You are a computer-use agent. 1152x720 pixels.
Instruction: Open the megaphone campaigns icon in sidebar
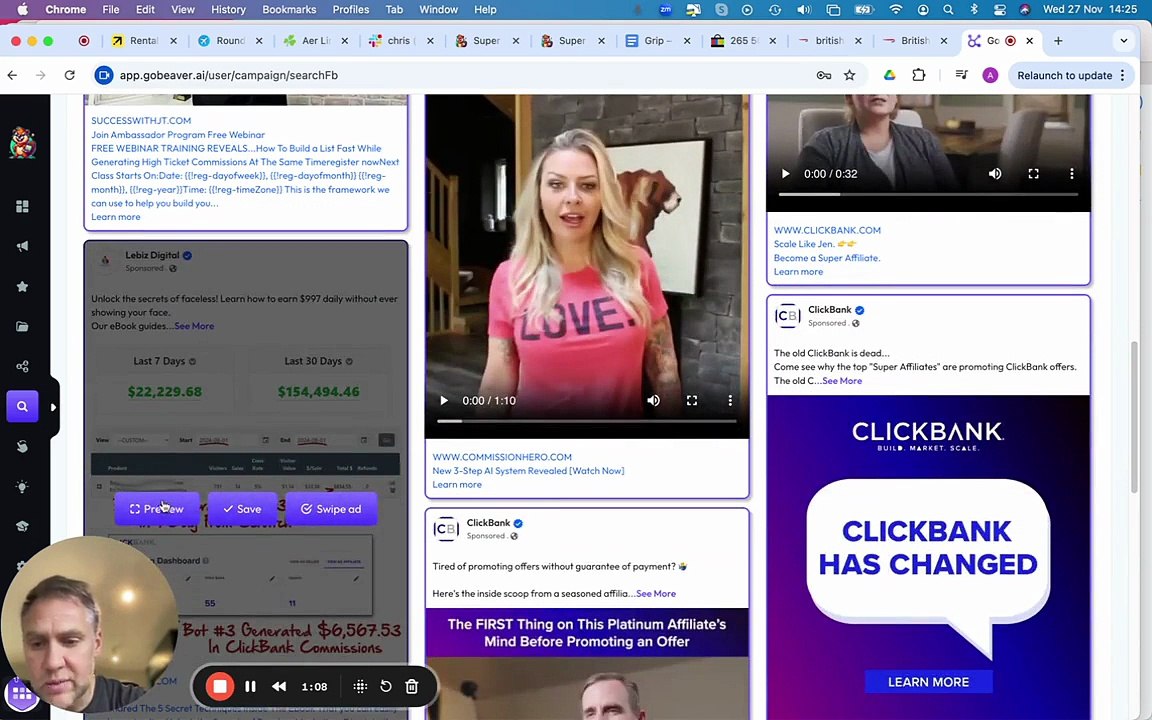22,246
